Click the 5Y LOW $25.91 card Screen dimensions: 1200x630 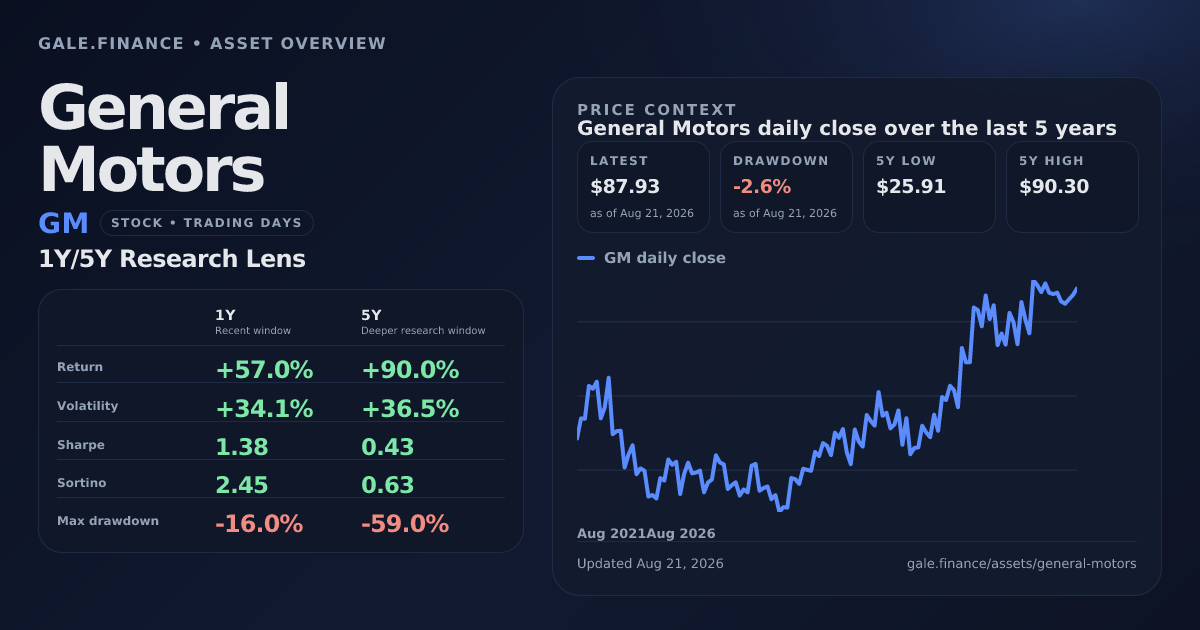(x=929, y=187)
